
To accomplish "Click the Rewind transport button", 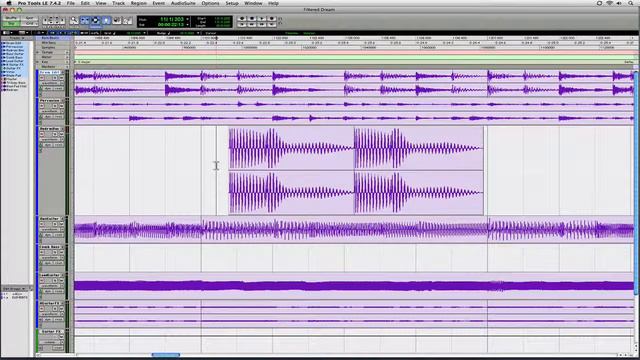I will (x=252, y=24).
